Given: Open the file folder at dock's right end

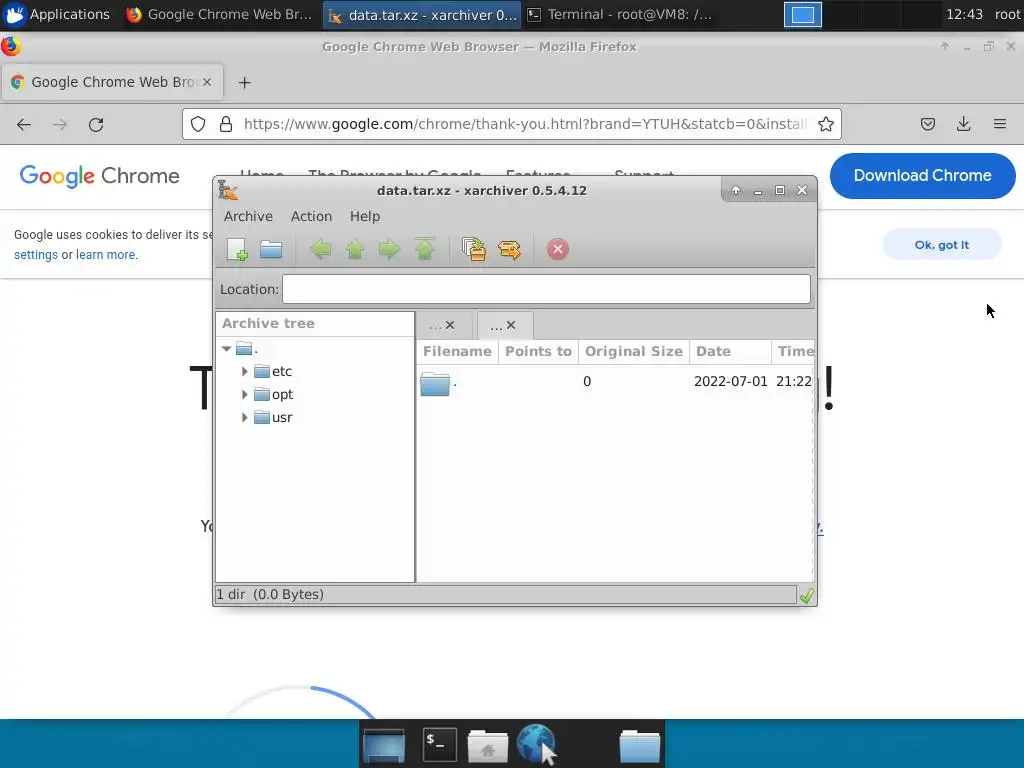Looking at the screenshot, I should coord(639,746).
